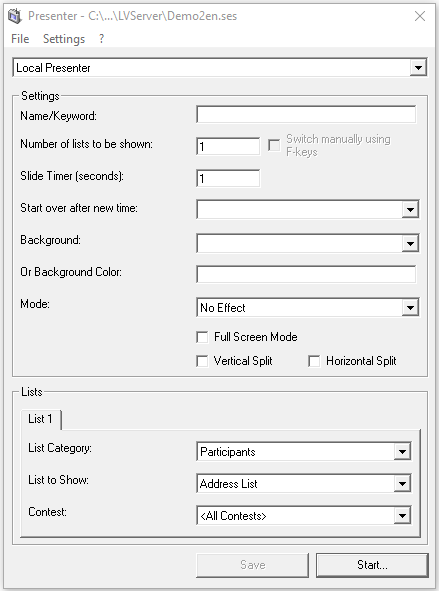Click the Start... button
Screen dimensions: 439x591
[x=372, y=565]
